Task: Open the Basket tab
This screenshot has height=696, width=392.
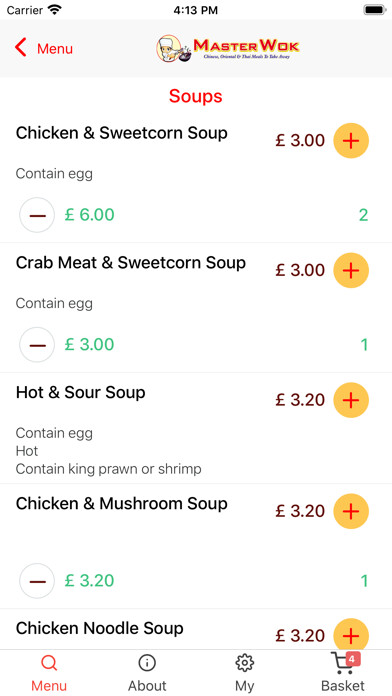Action: pos(343,672)
